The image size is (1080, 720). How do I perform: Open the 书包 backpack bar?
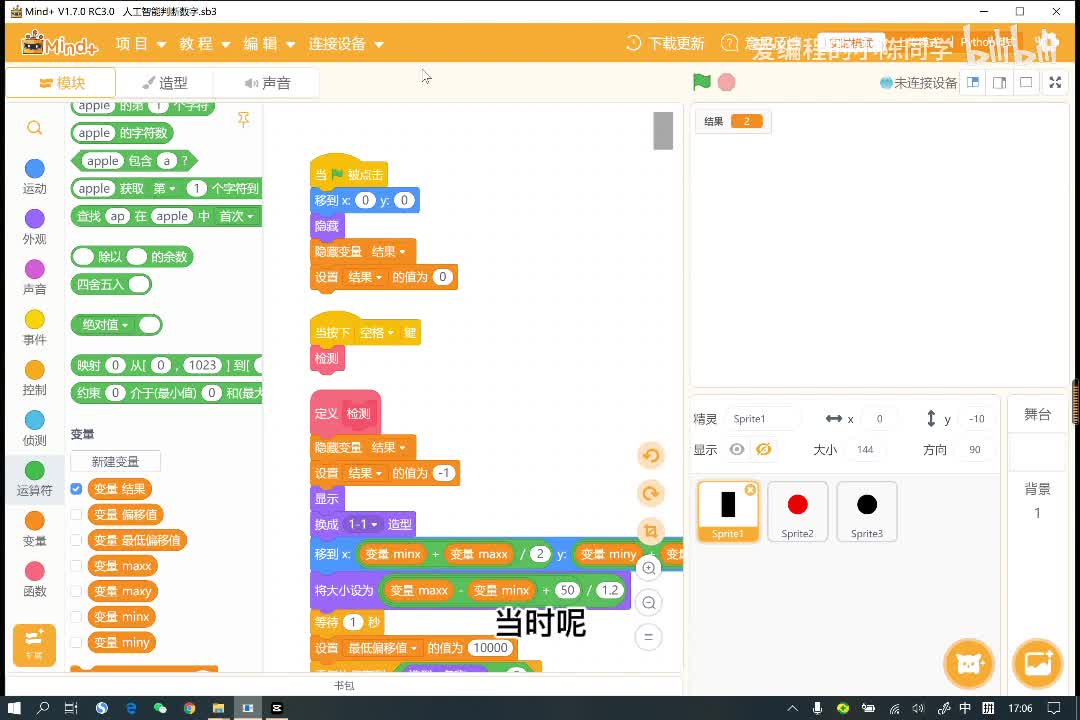pyautogui.click(x=344, y=686)
